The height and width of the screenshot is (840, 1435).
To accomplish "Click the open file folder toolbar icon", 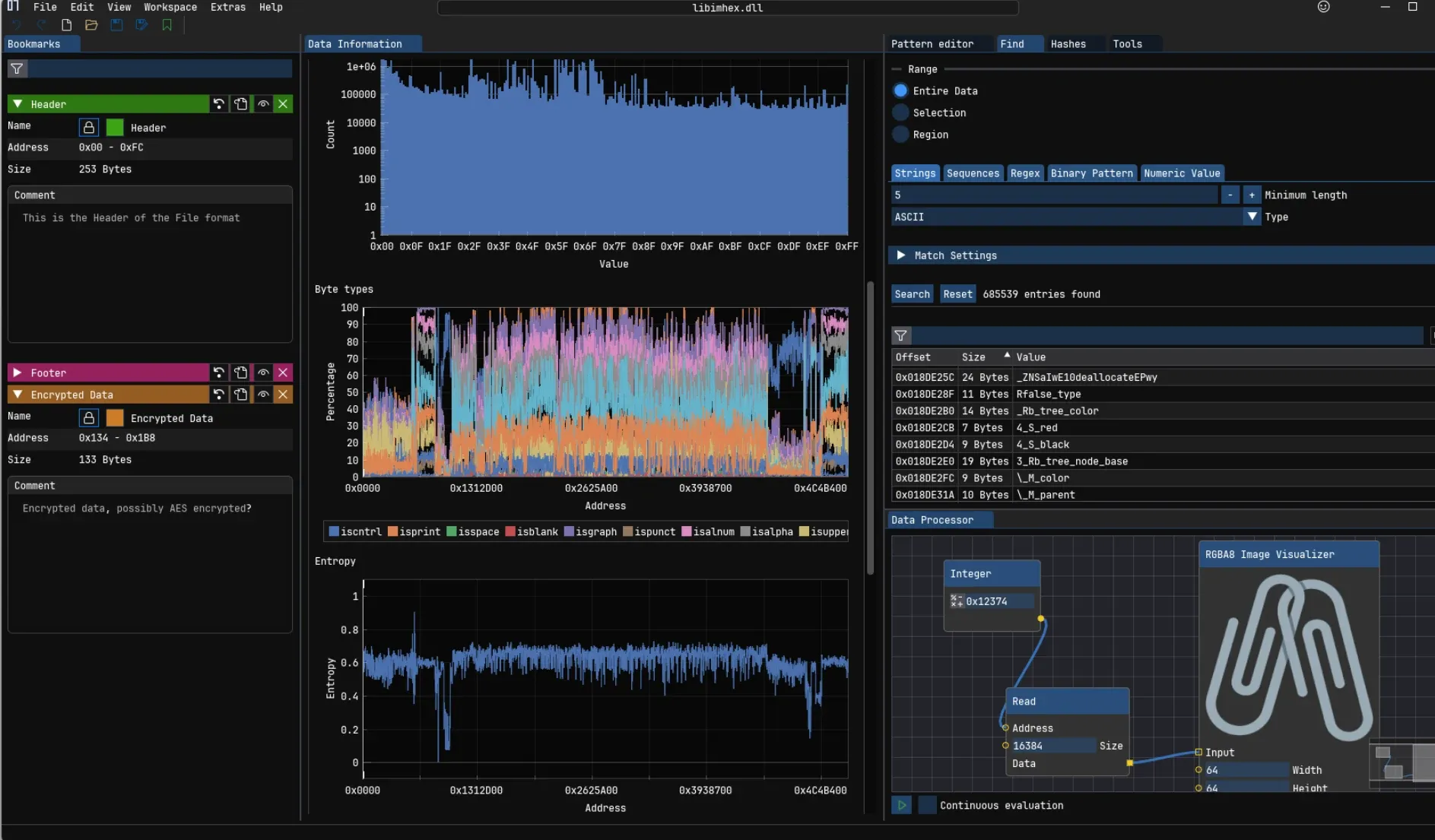I will pos(91,25).
